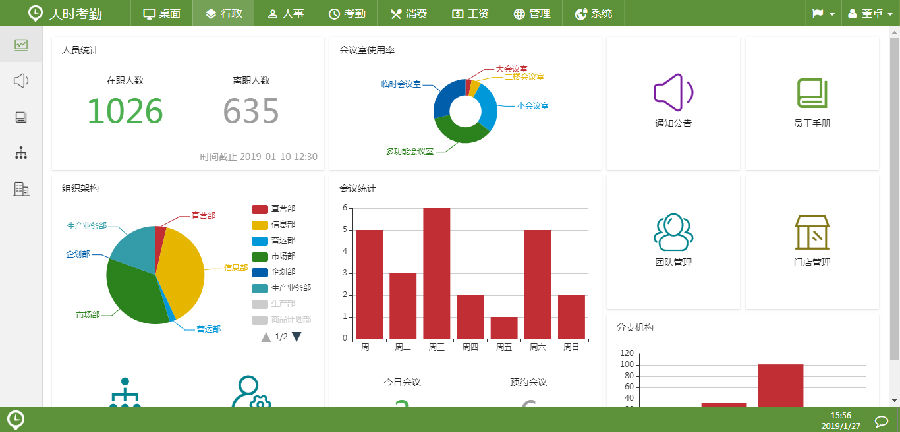
Task: Open the 工资 menu in top navigation
Action: (471, 14)
